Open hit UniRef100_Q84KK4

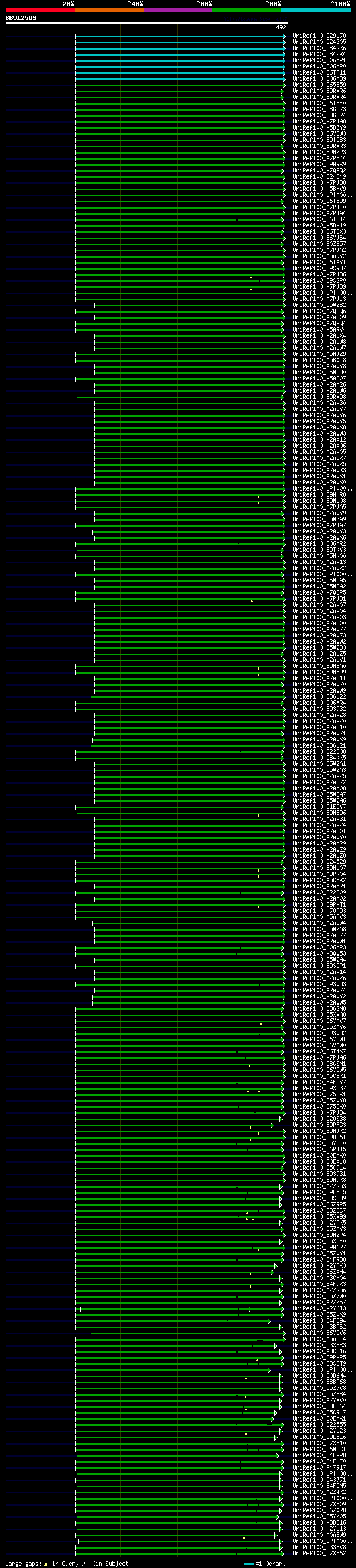[x=319, y=54]
